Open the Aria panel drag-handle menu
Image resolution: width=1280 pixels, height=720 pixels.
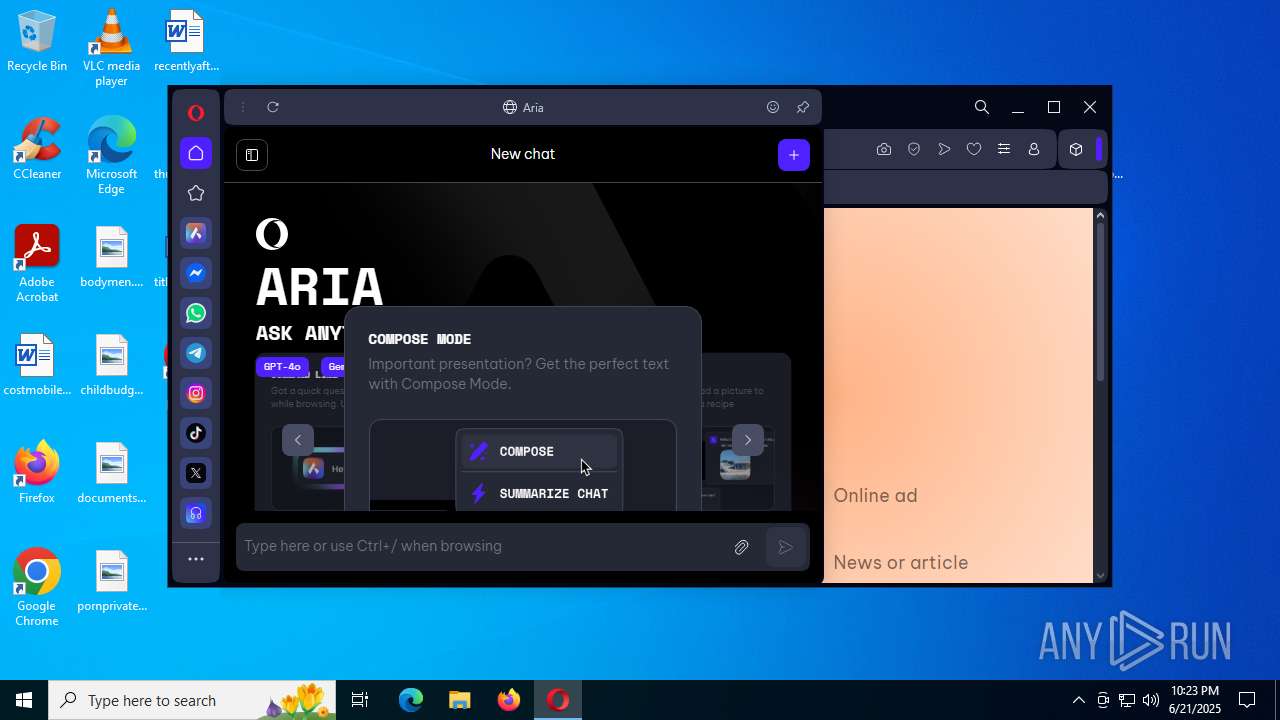point(243,107)
